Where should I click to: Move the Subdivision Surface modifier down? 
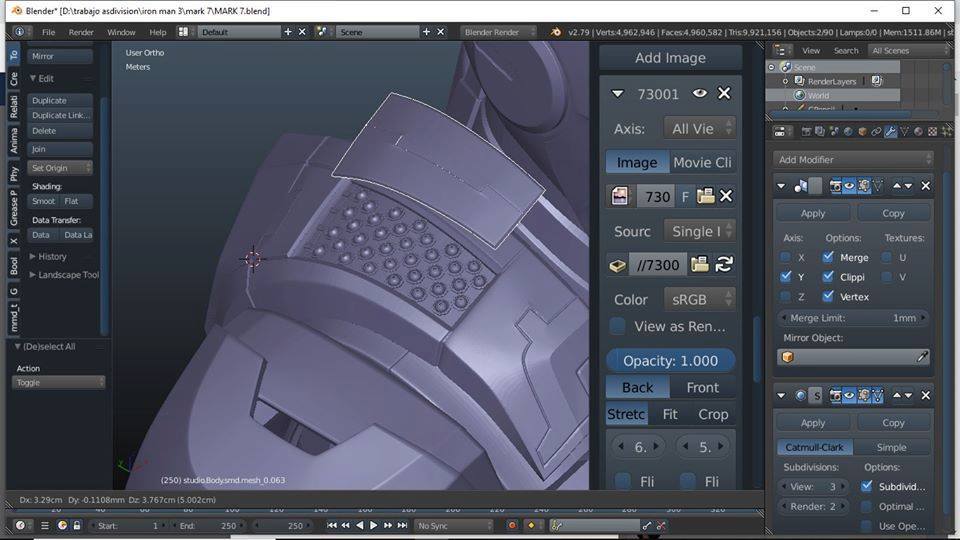click(x=908, y=396)
